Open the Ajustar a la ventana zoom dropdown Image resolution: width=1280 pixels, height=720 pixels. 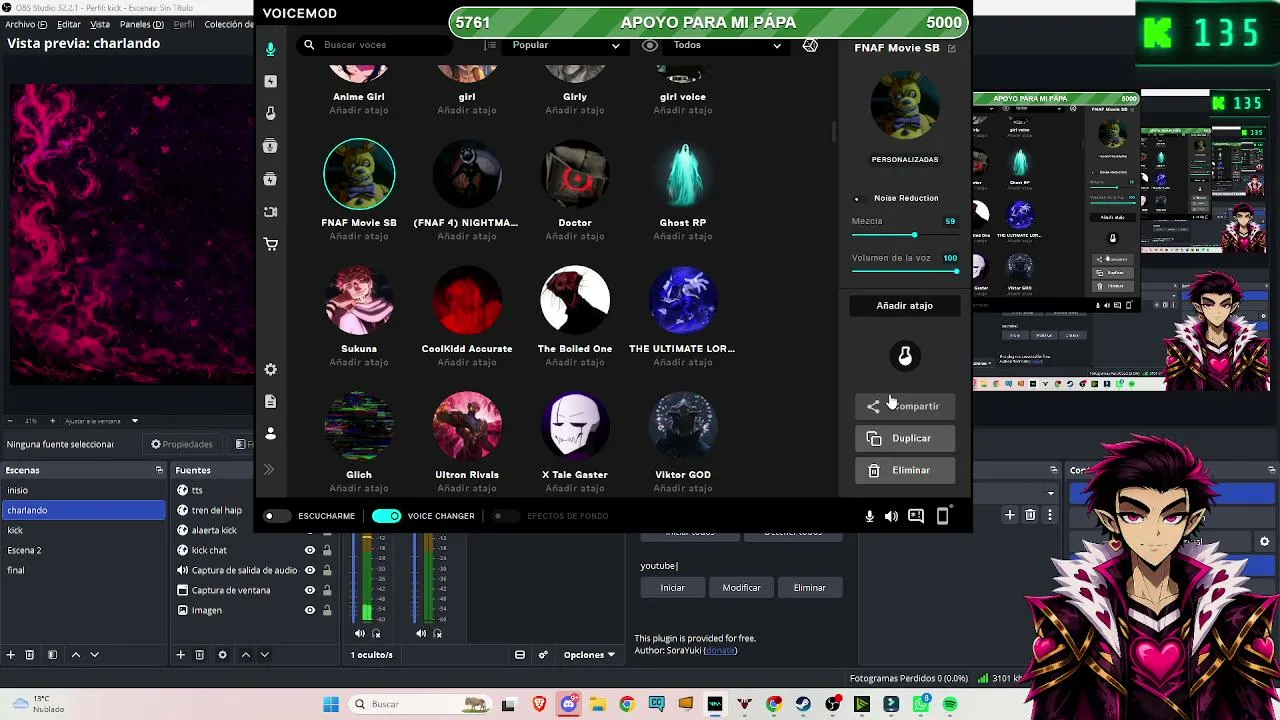(x=102, y=421)
